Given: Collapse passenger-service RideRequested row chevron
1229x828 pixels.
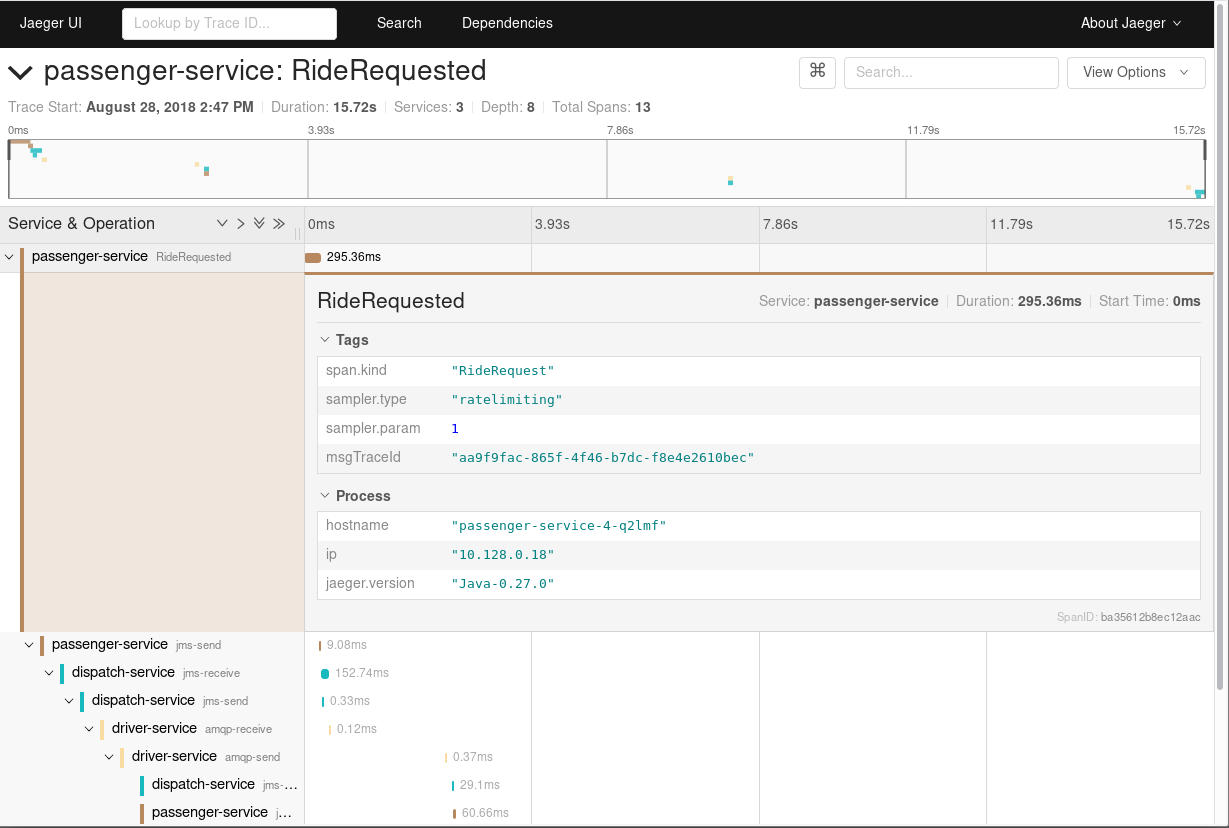Looking at the screenshot, I should click(9, 257).
